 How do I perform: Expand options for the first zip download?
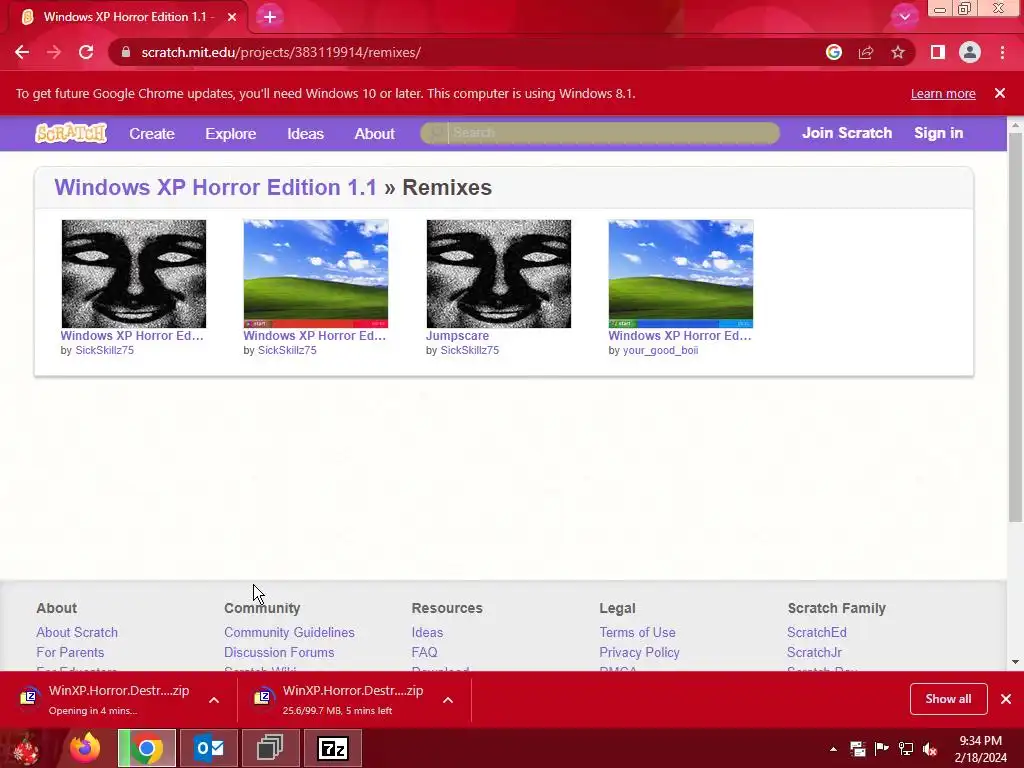click(x=214, y=700)
